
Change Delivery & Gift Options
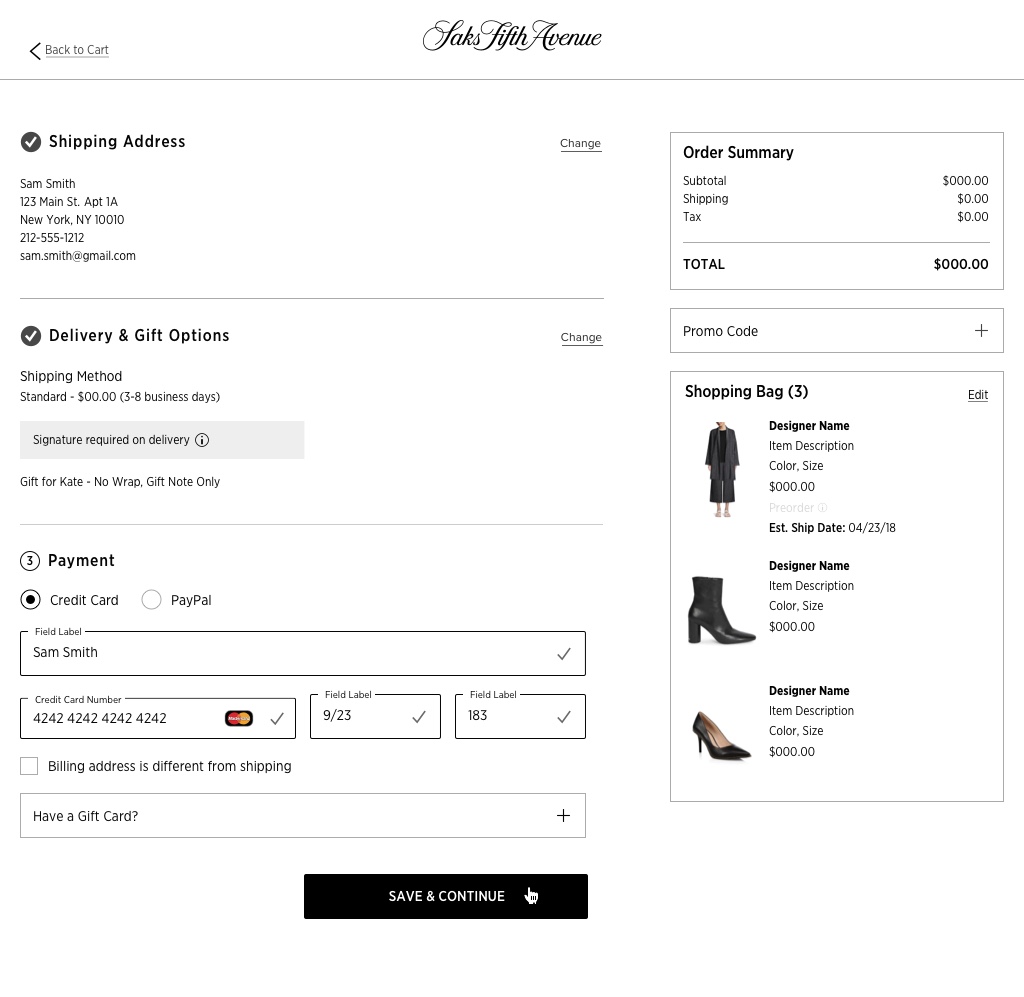pyautogui.click(x=581, y=337)
